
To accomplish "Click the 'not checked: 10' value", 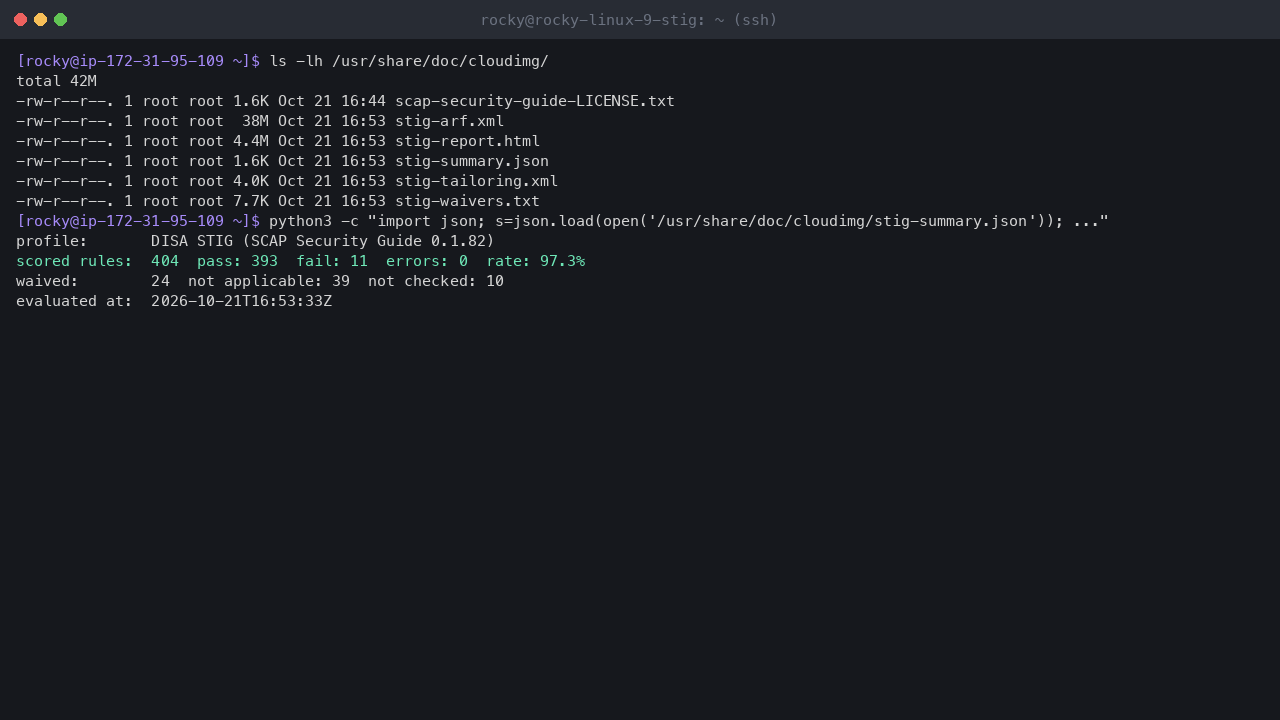I will tap(436, 281).
